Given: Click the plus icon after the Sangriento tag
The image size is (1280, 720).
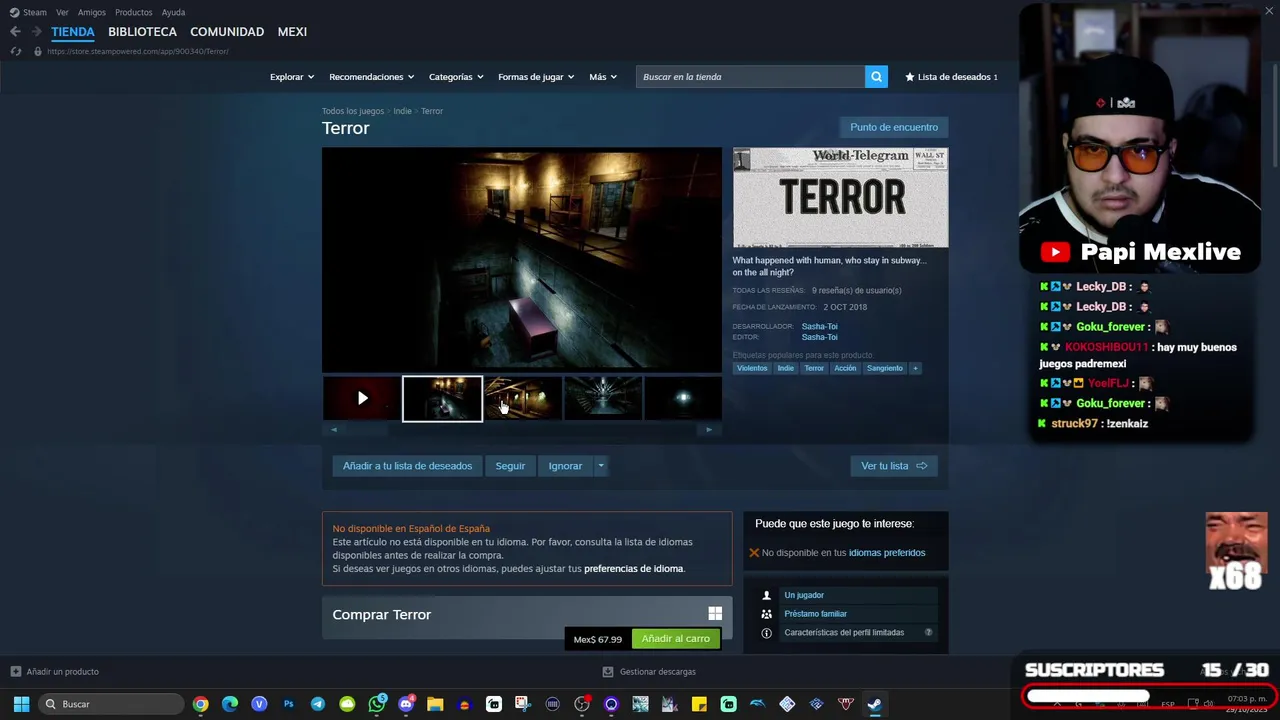Looking at the screenshot, I should [915, 368].
